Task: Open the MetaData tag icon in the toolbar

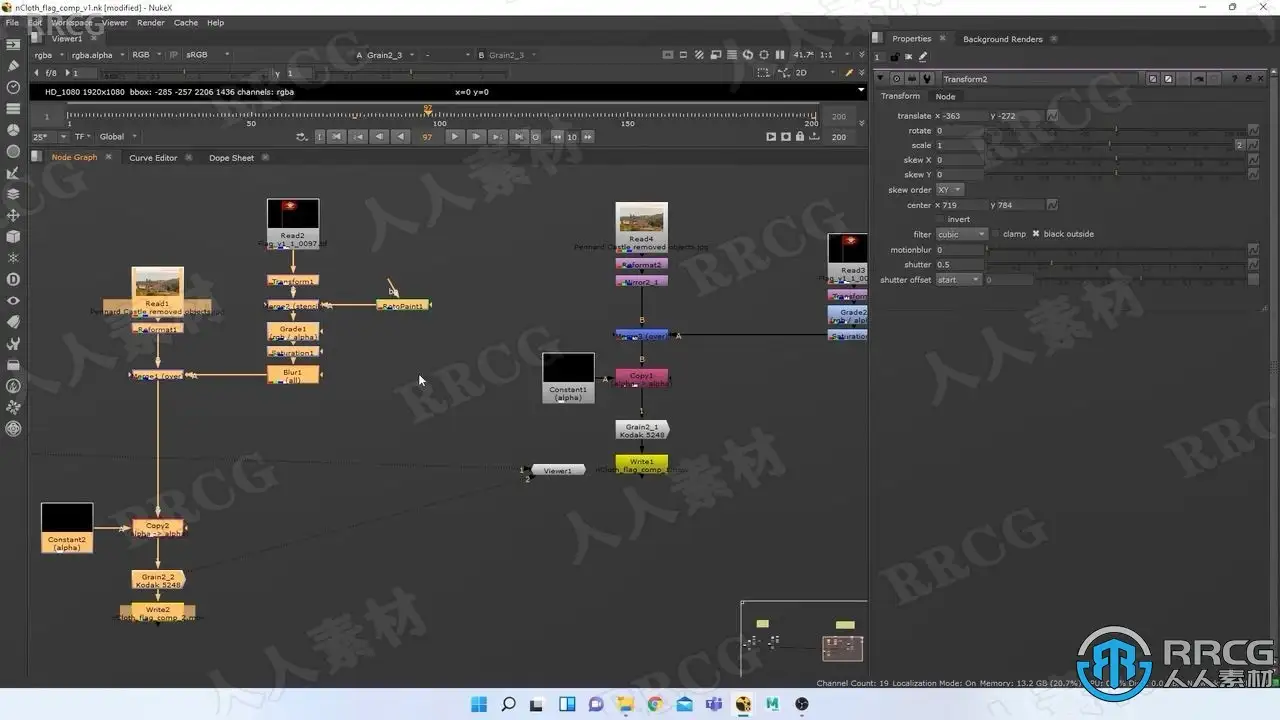Action: click(x=13, y=322)
